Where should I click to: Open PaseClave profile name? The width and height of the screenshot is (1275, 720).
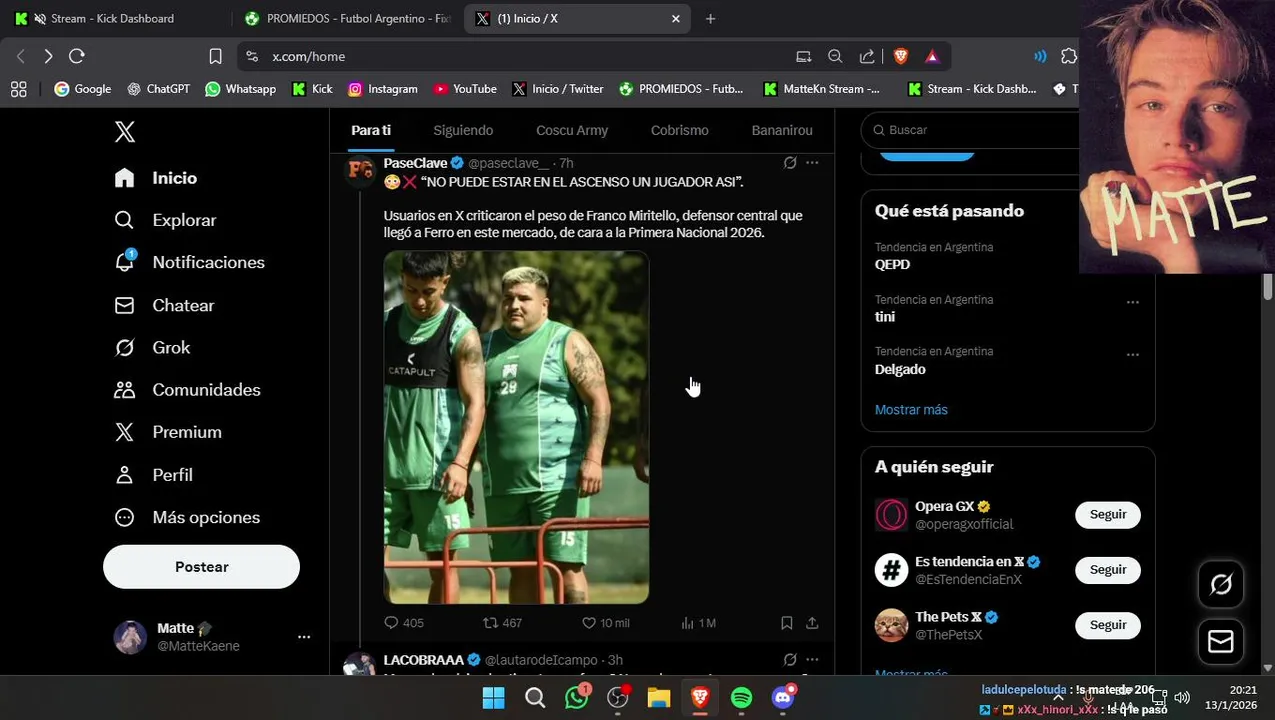(x=416, y=163)
